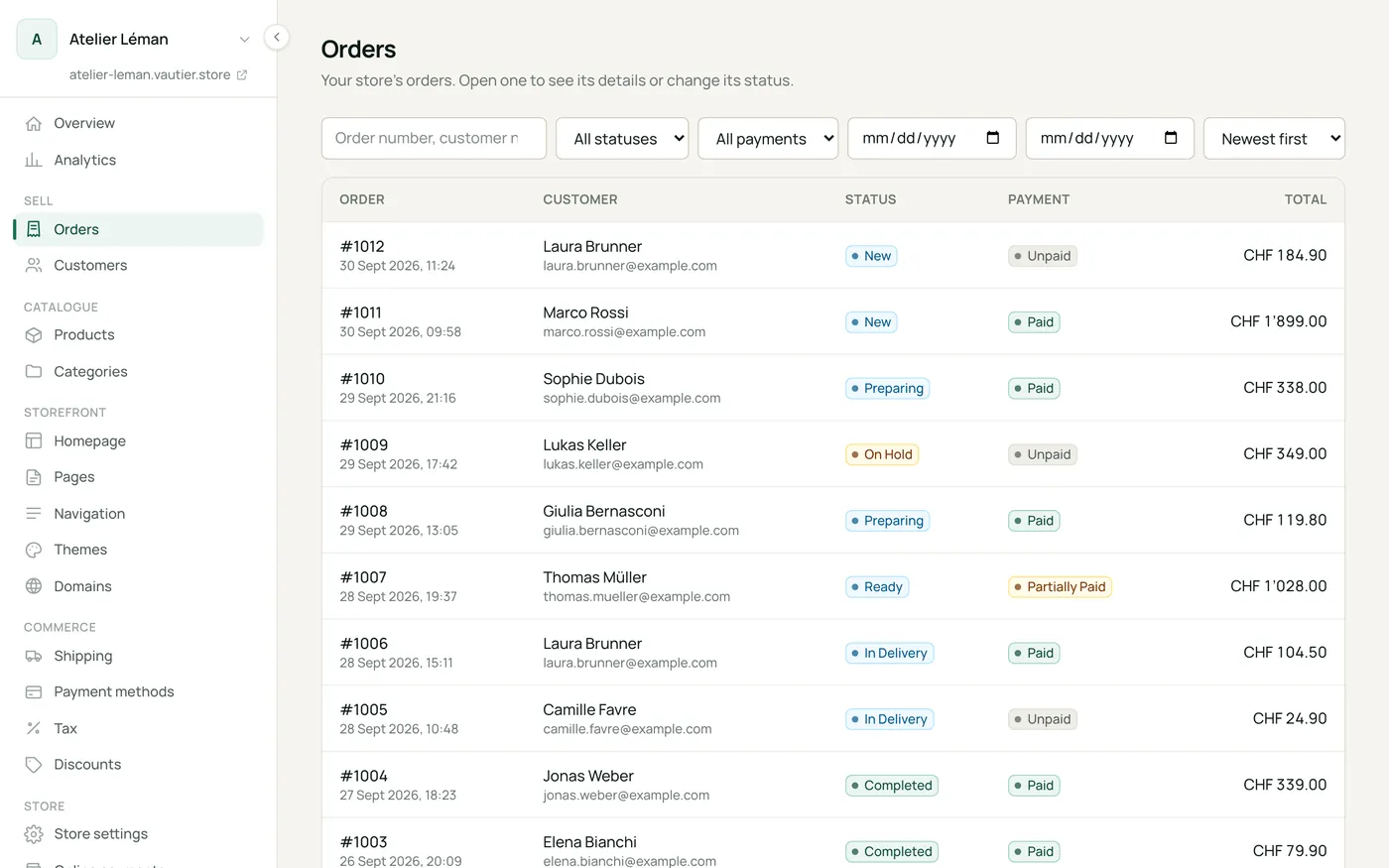Viewport: 1389px width, 868px height.
Task: Open the Customers section
Action: pyautogui.click(x=138, y=266)
